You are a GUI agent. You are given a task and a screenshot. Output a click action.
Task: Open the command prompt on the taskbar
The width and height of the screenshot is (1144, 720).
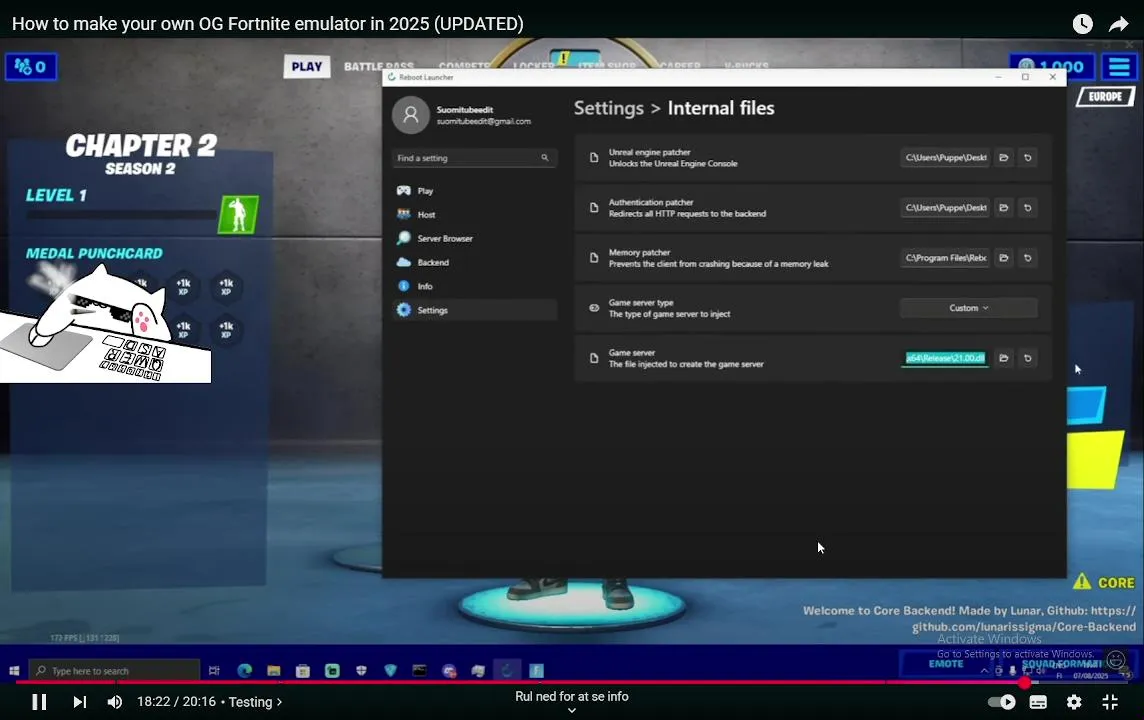420,670
